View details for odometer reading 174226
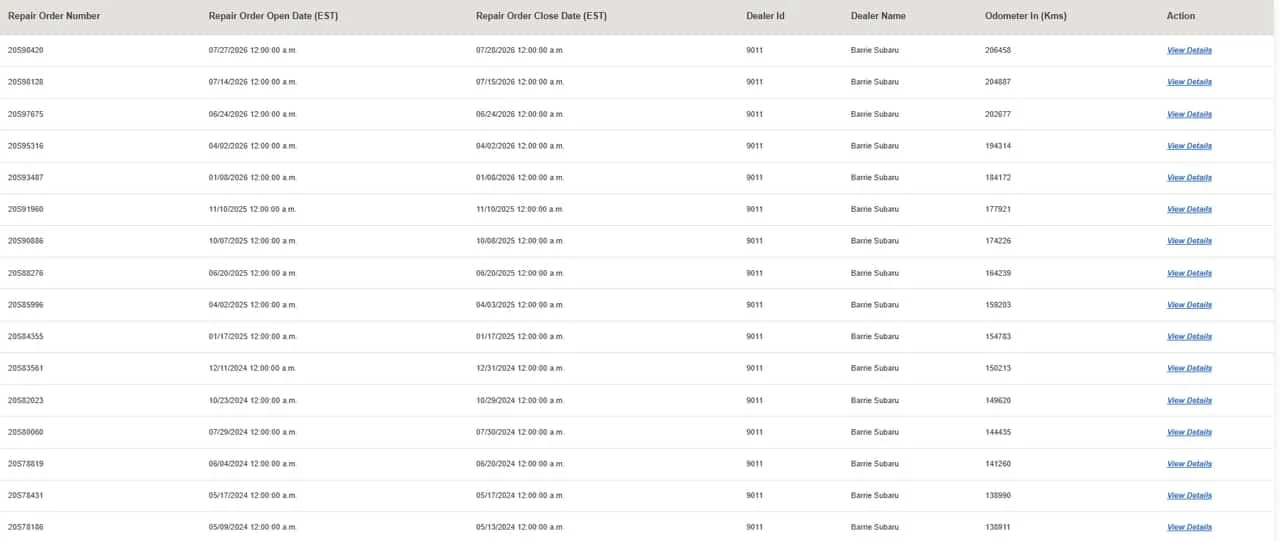This screenshot has height=541, width=1280. click(1189, 241)
